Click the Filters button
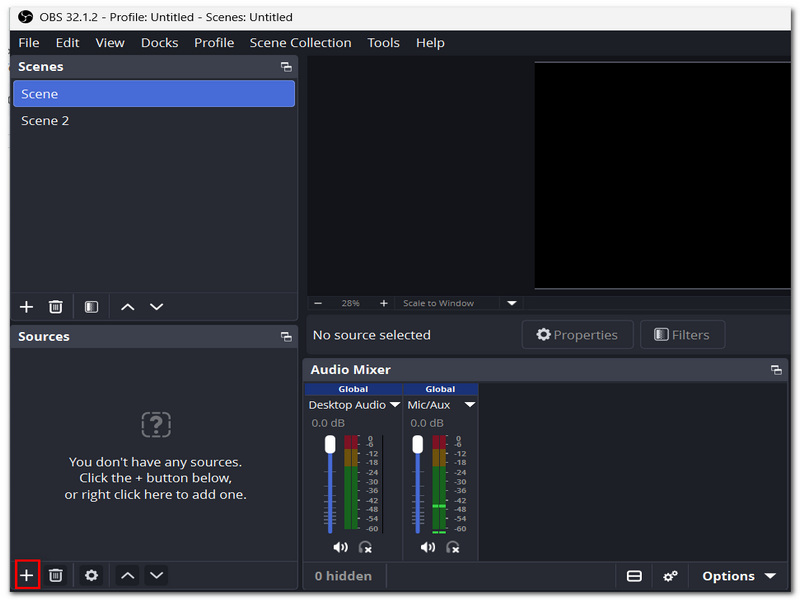Image resolution: width=800 pixels, height=600 pixels. click(682, 335)
